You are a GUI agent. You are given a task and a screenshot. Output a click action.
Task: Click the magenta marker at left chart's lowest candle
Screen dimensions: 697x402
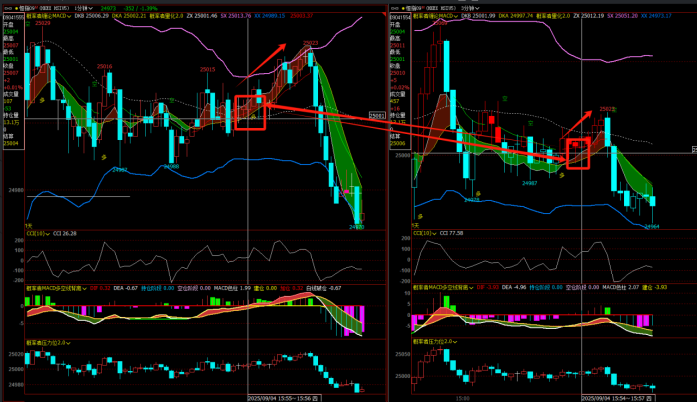tap(346, 190)
